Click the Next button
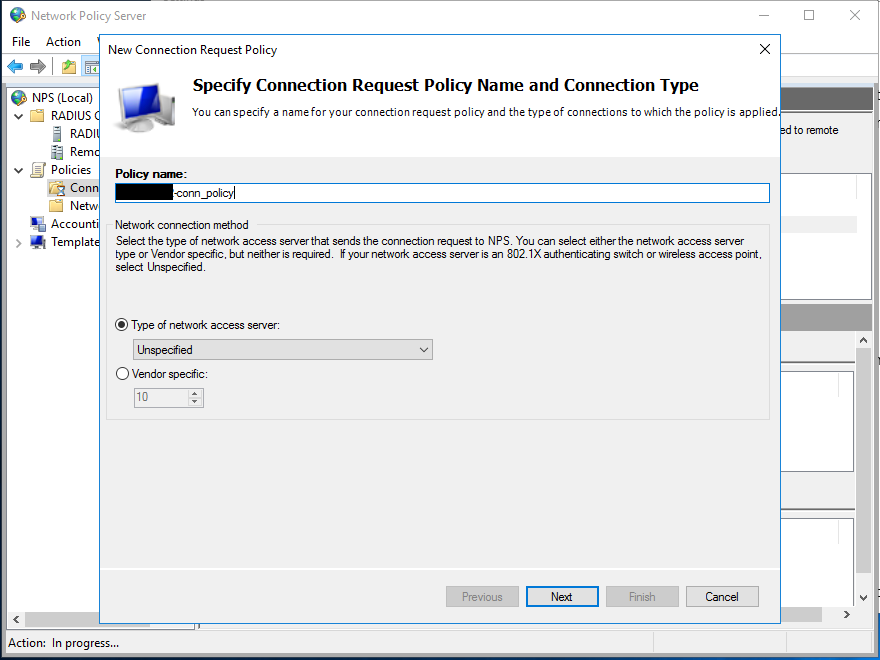 coord(562,596)
